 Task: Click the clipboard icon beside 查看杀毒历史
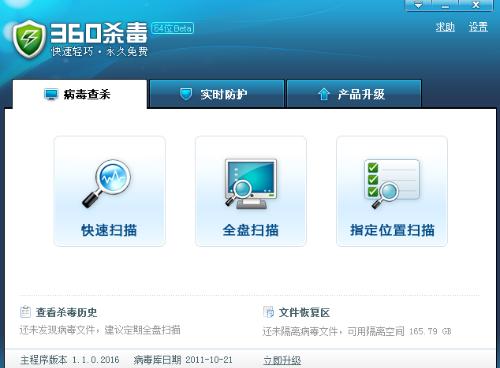(25, 312)
